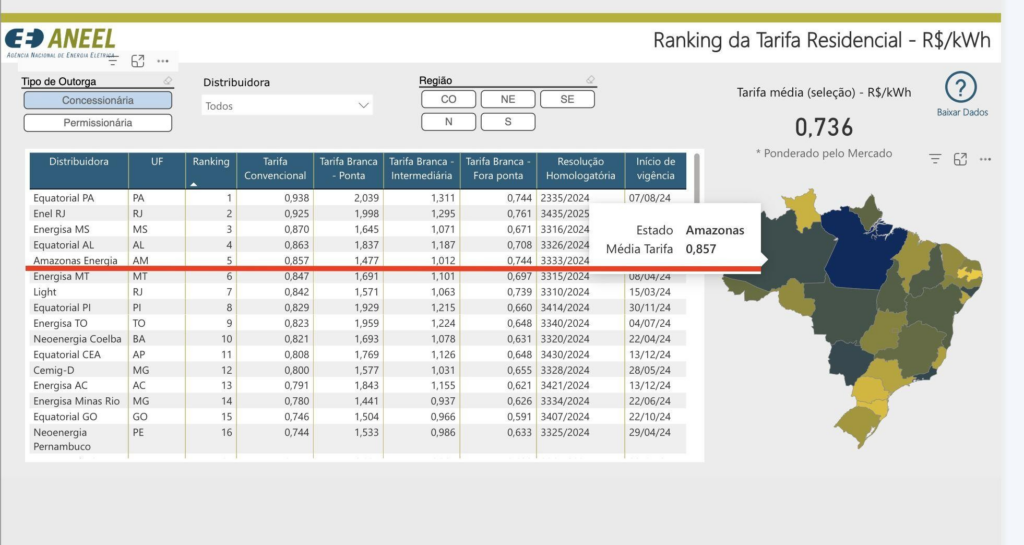Open more options ellipsis above the map
Viewport: 1024px width, 545px height.
point(985,159)
